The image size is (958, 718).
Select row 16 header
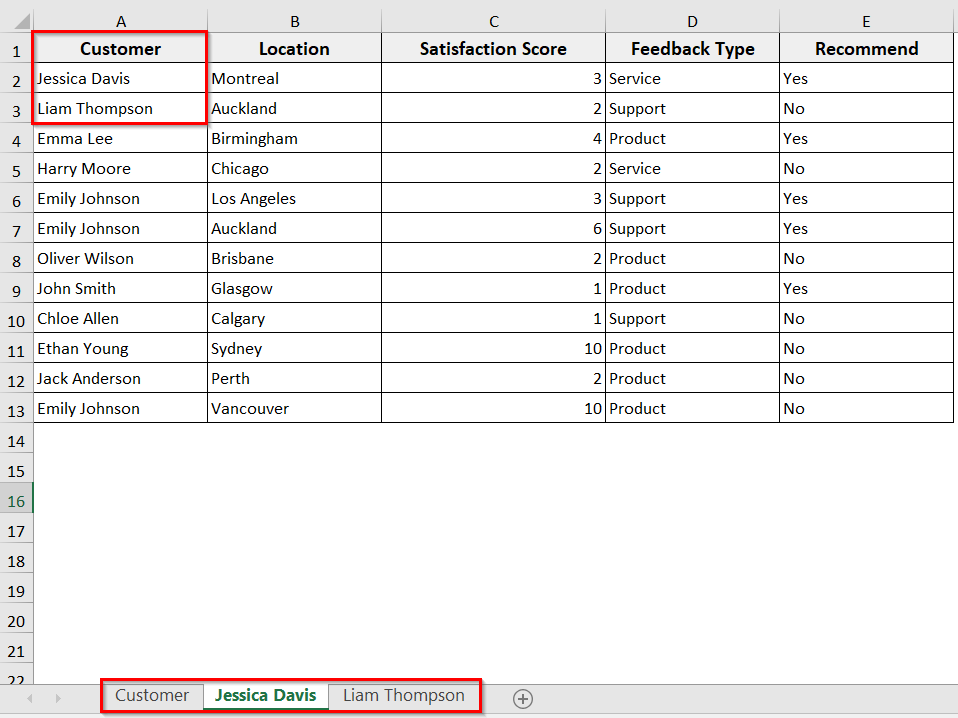click(x=16, y=500)
